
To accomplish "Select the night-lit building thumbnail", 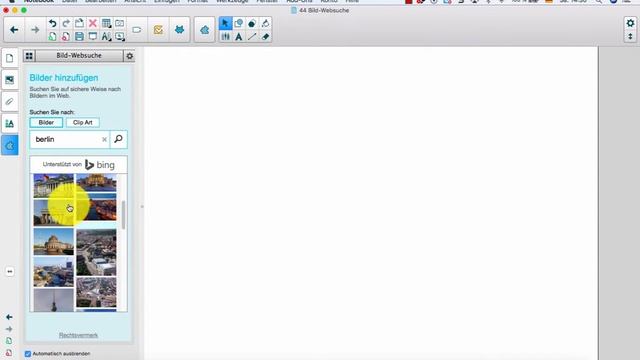I will [96, 183].
